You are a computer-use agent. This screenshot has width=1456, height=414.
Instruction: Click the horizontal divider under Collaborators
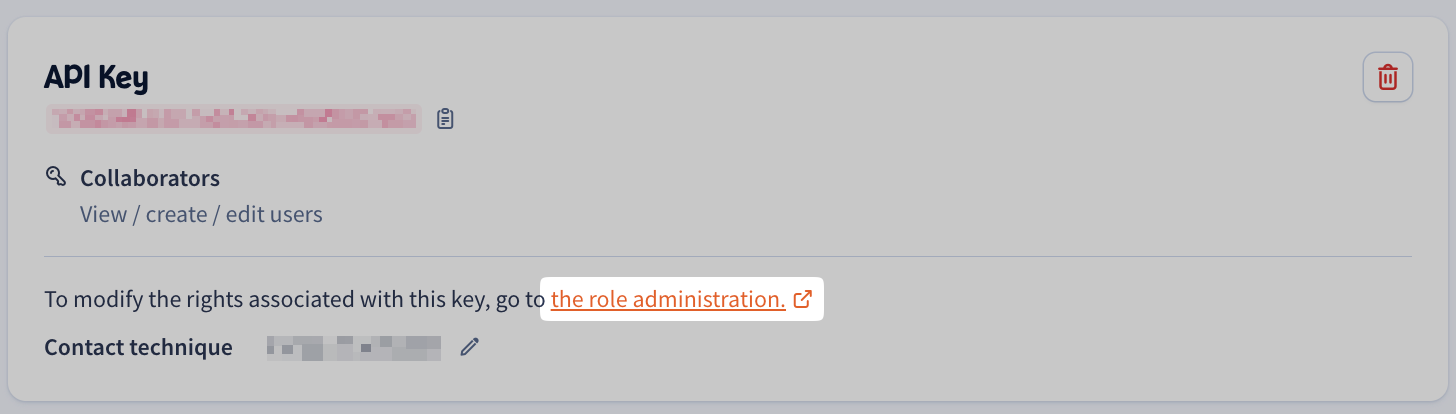pyautogui.click(x=727, y=257)
